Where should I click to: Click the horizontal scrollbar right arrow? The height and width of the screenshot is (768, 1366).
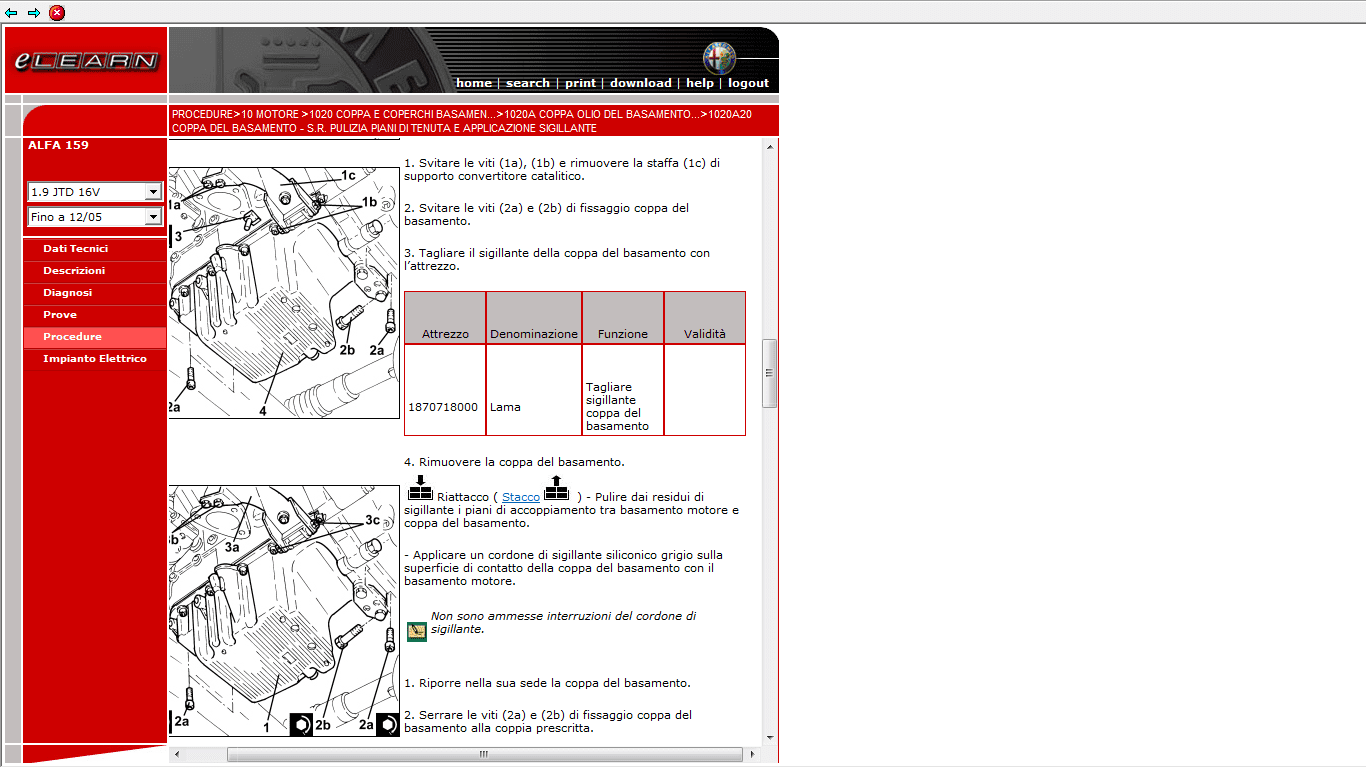click(x=752, y=754)
